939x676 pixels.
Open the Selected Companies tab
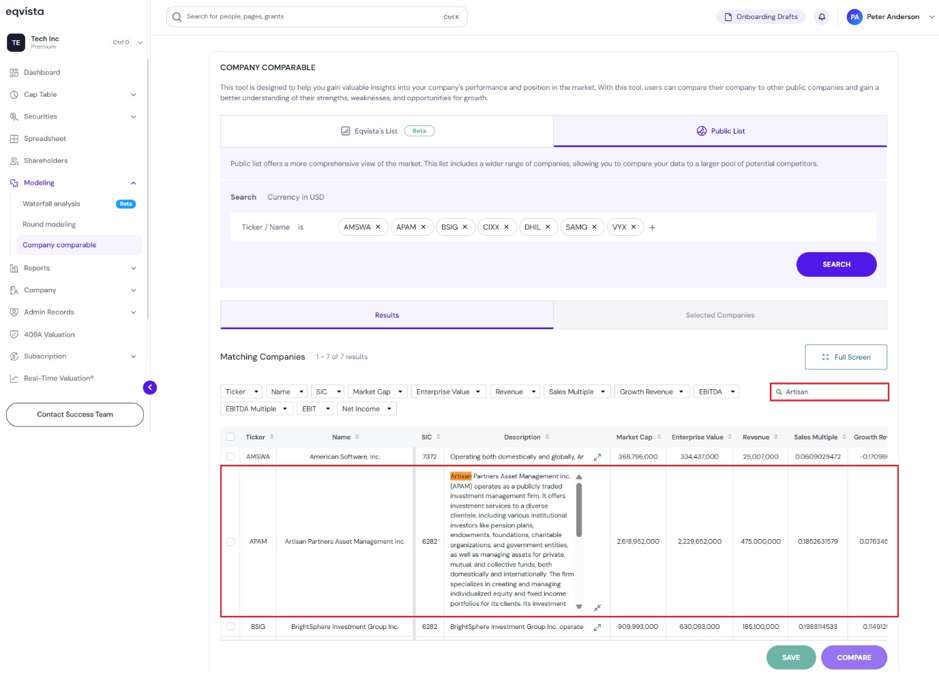720,315
